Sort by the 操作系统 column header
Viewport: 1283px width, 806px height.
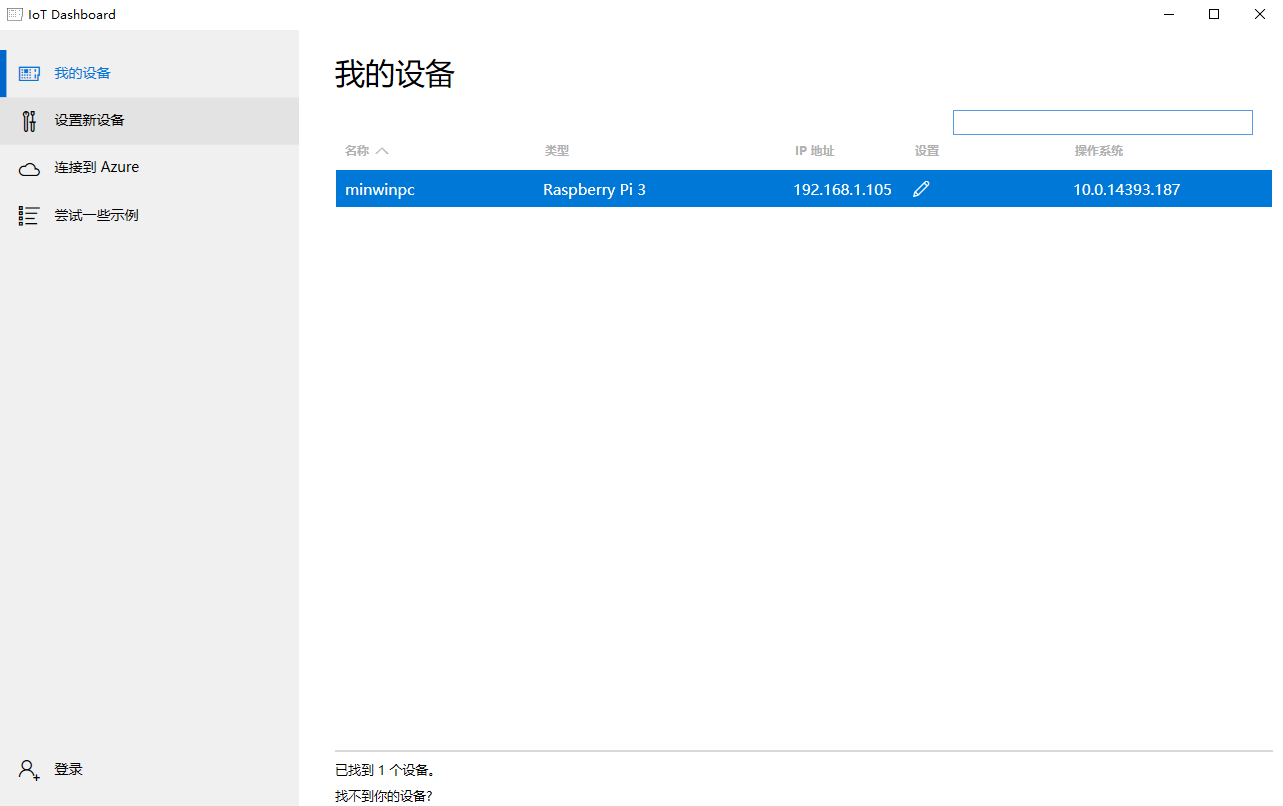click(x=1098, y=151)
